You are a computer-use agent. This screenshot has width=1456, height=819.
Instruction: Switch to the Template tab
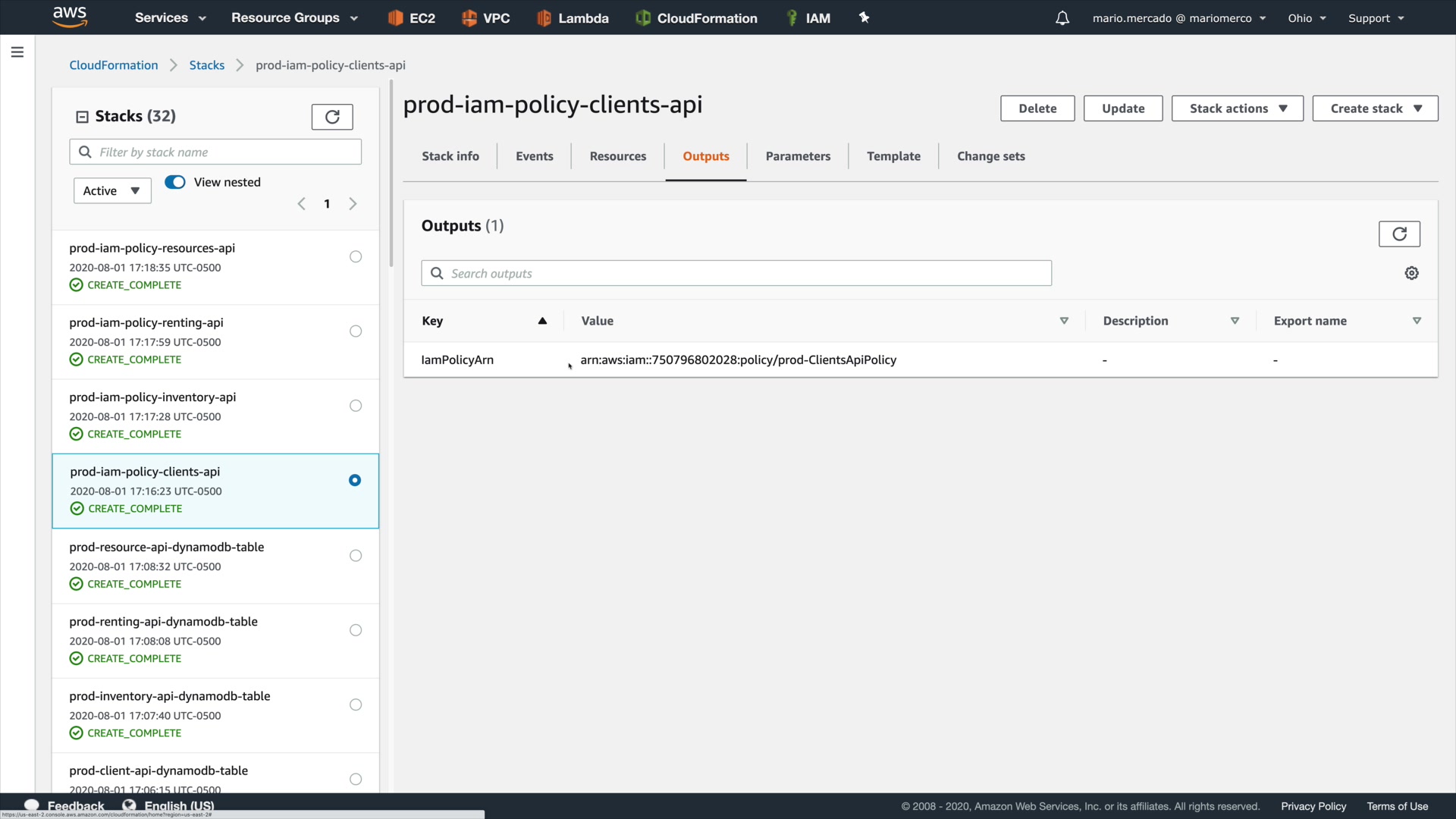tap(893, 156)
